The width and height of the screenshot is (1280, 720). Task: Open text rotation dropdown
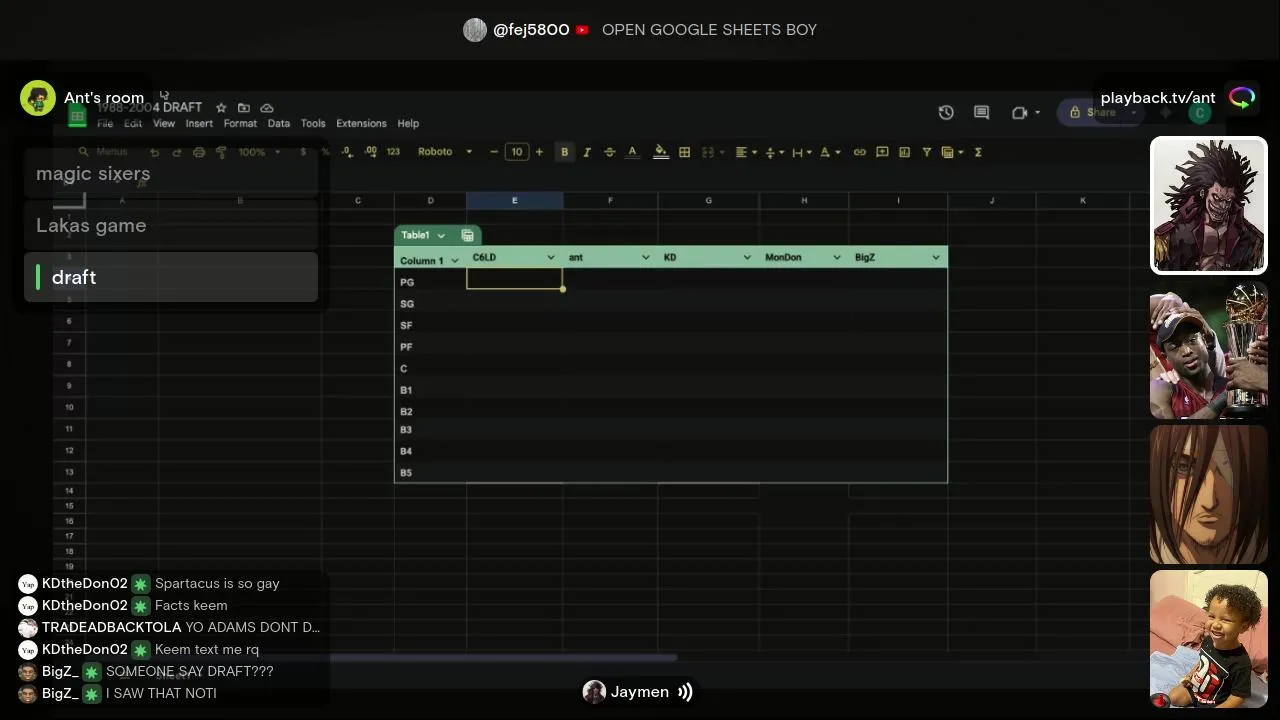[829, 152]
